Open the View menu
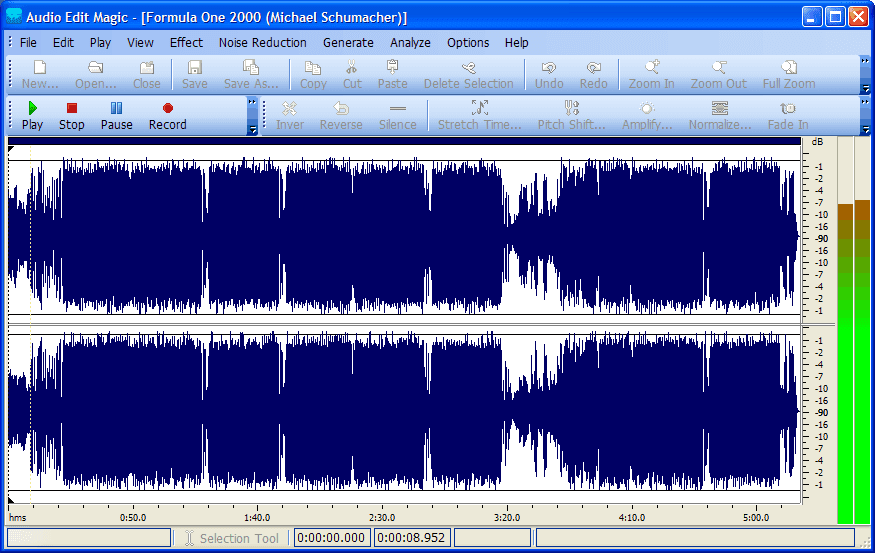Screen dimensions: 875x553 coord(140,42)
